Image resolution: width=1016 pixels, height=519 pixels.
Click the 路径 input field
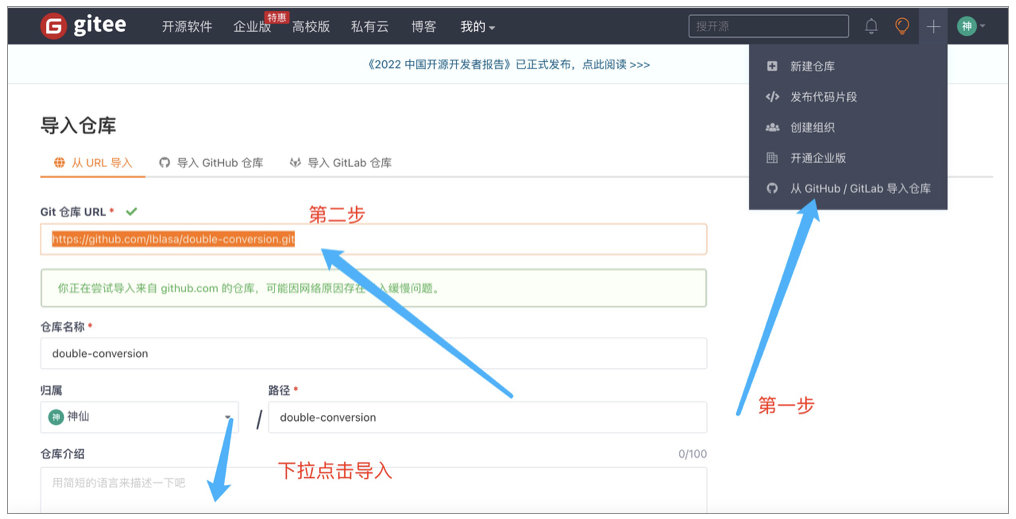[x=487, y=417]
